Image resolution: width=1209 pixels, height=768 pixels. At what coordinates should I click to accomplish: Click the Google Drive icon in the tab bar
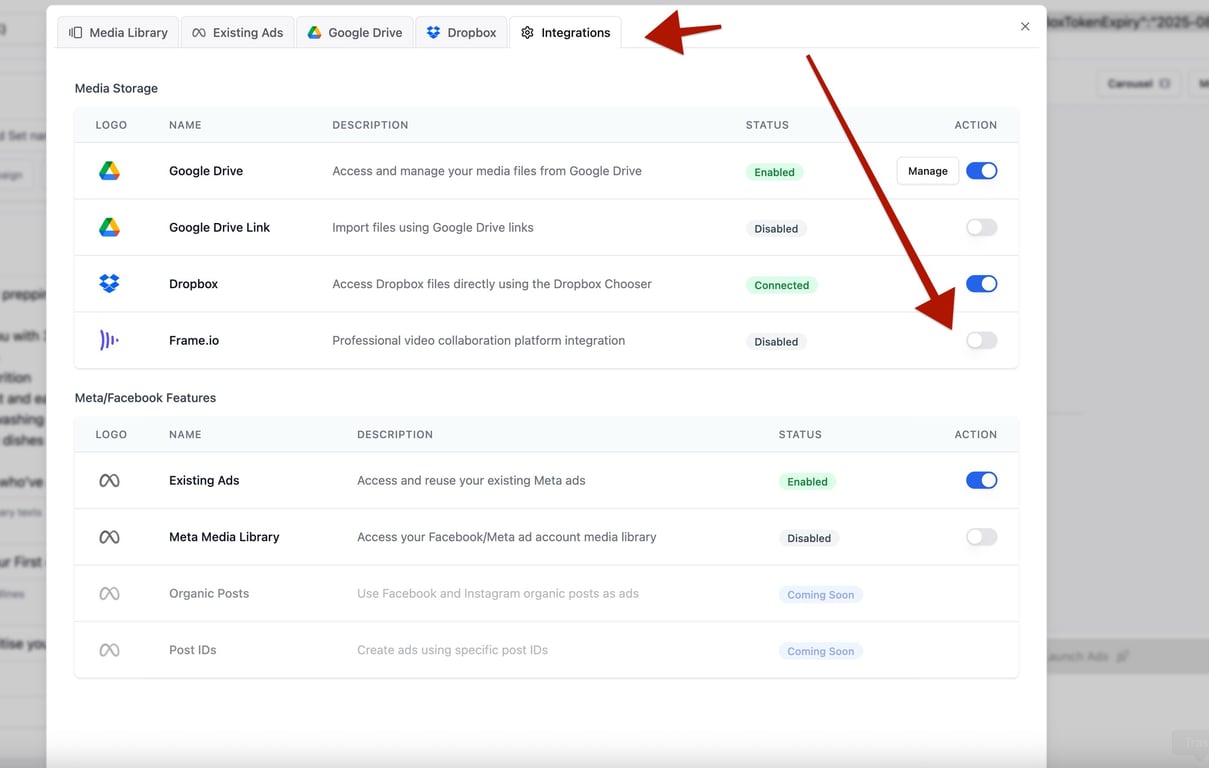314,33
